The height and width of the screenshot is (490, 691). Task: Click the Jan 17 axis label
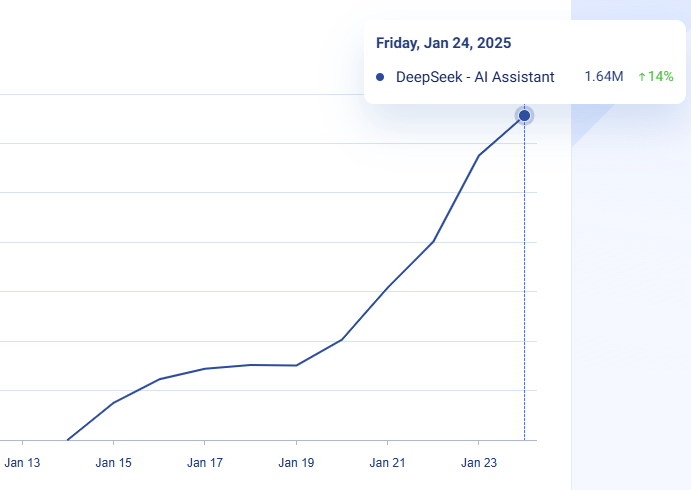click(x=204, y=463)
